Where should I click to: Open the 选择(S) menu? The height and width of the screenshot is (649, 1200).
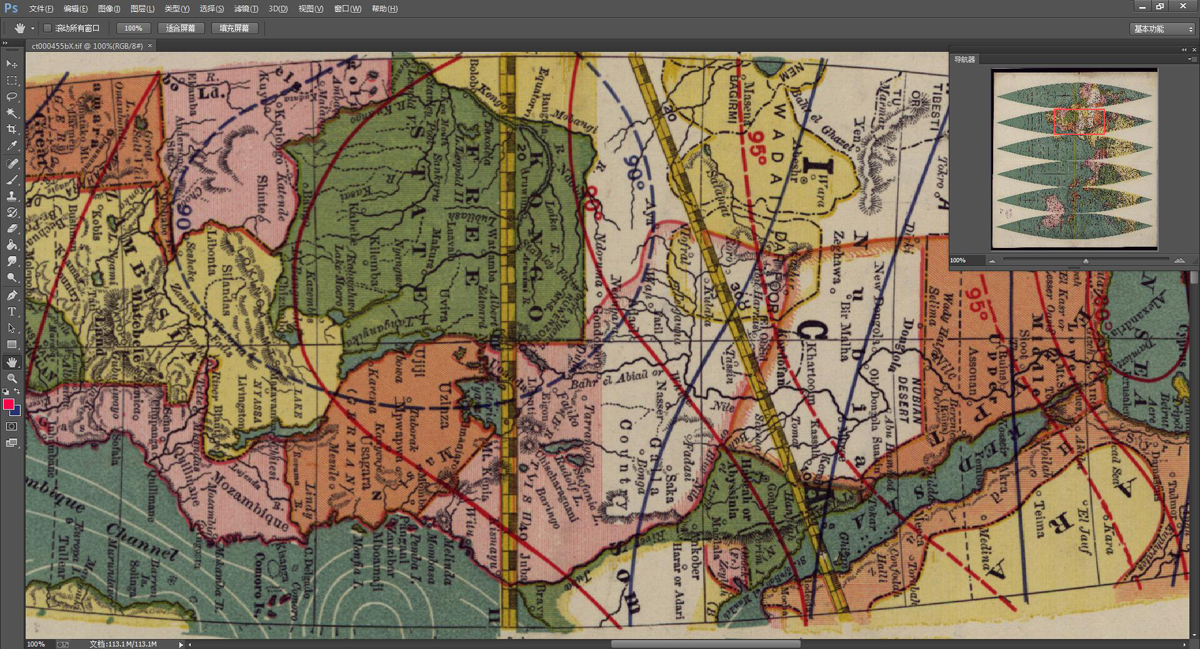(x=212, y=8)
